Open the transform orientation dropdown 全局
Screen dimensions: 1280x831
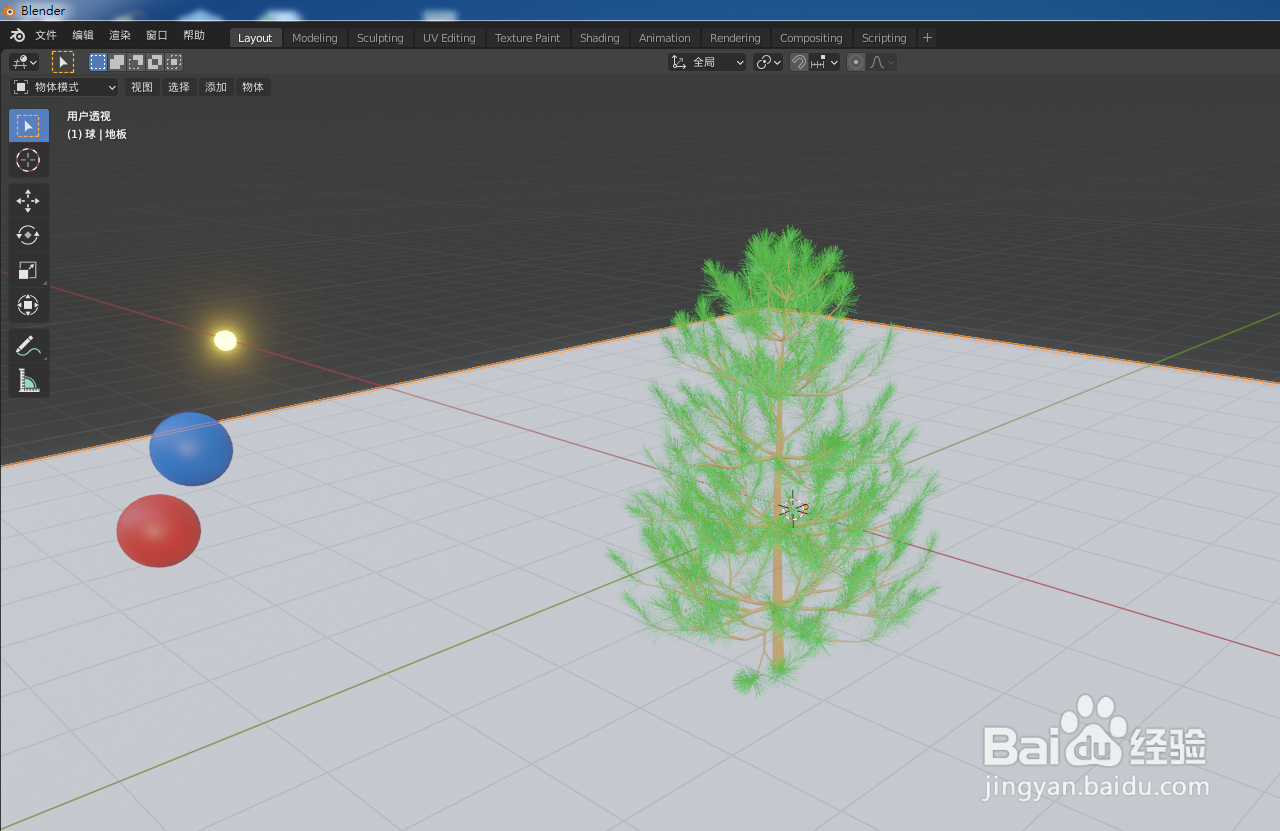tap(706, 61)
